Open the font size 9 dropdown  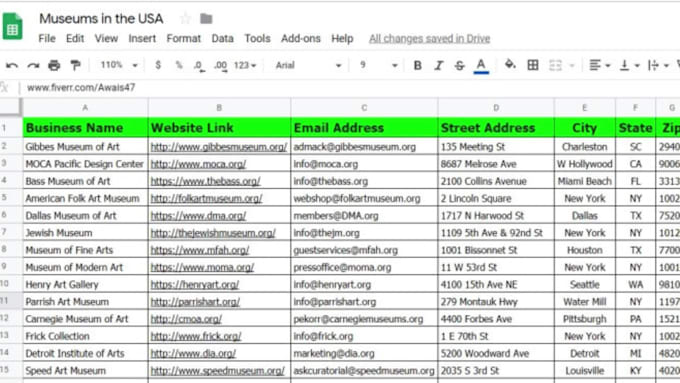pos(379,65)
